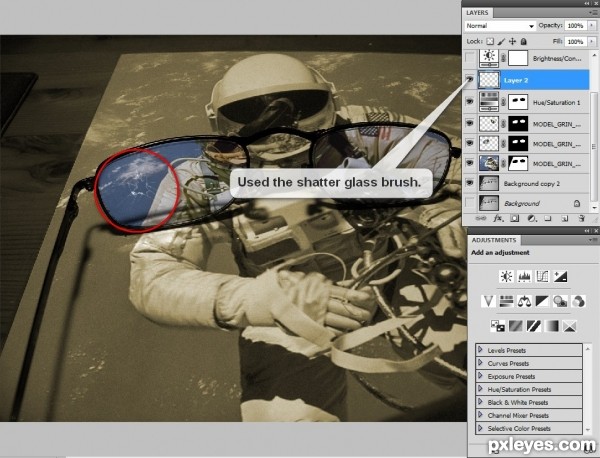Viewport: 600px width, 458px height.
Task: Add a Brightness/Contrast adjustment from Adjustments panel
Action: click(506, 276)
